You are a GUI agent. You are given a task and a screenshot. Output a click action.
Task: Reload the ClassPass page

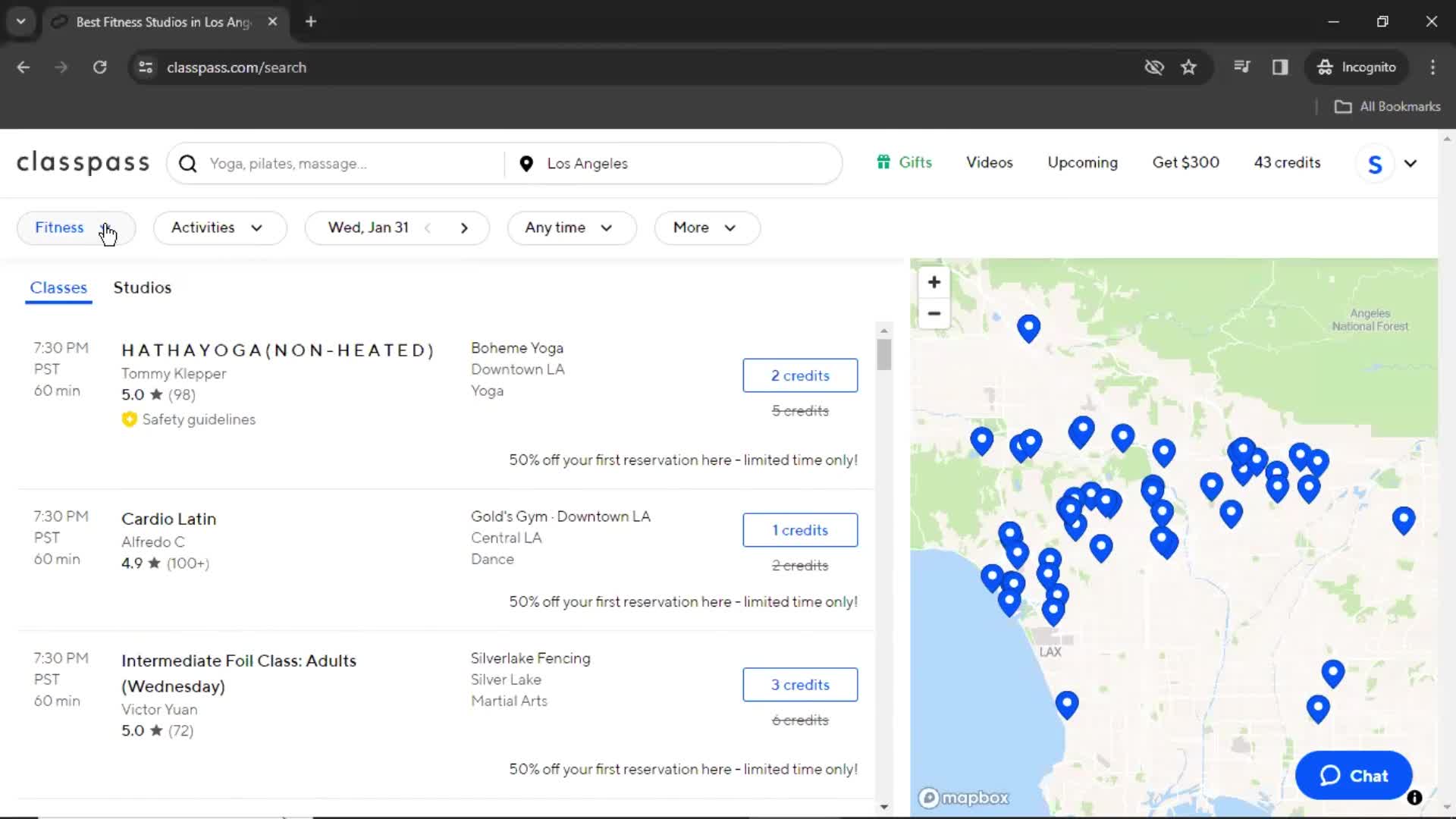[x=99, y=67]
